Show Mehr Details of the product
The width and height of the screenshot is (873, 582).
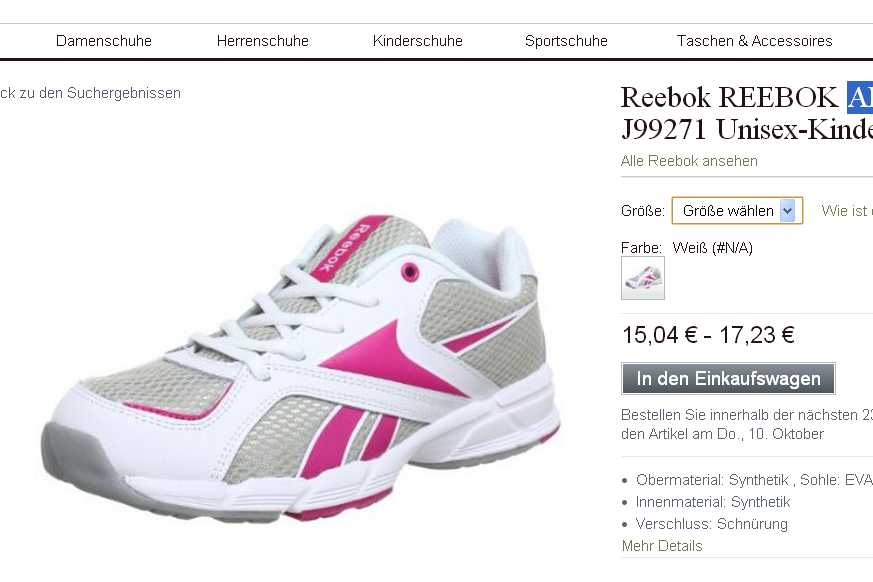(x=662, y=546)
